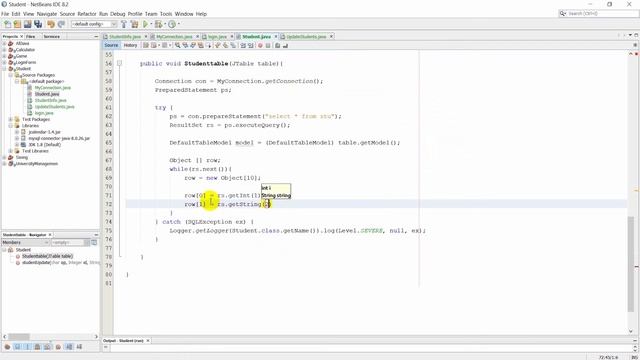
Task: Collapse the Libraries node
Action: pos(11,126)
